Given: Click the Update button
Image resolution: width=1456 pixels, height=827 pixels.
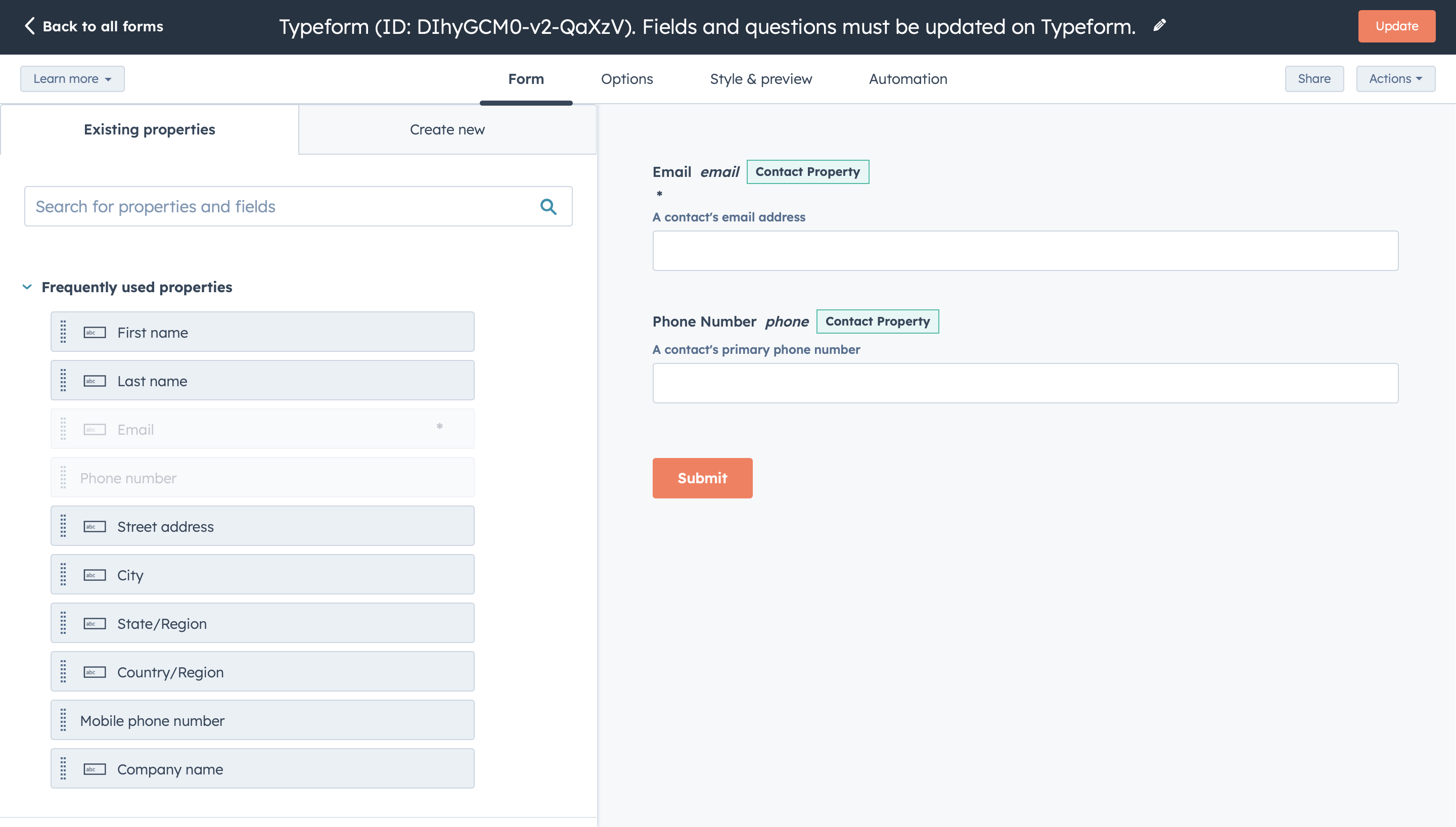Looking at the screenshot, I should click(x=1396, y=26).
